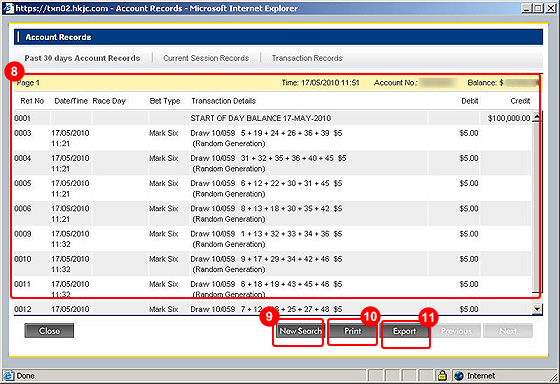
Task: Click draw details 6 + 18 + 19 + 43 + 45 + 46
Action: [285, 284]
